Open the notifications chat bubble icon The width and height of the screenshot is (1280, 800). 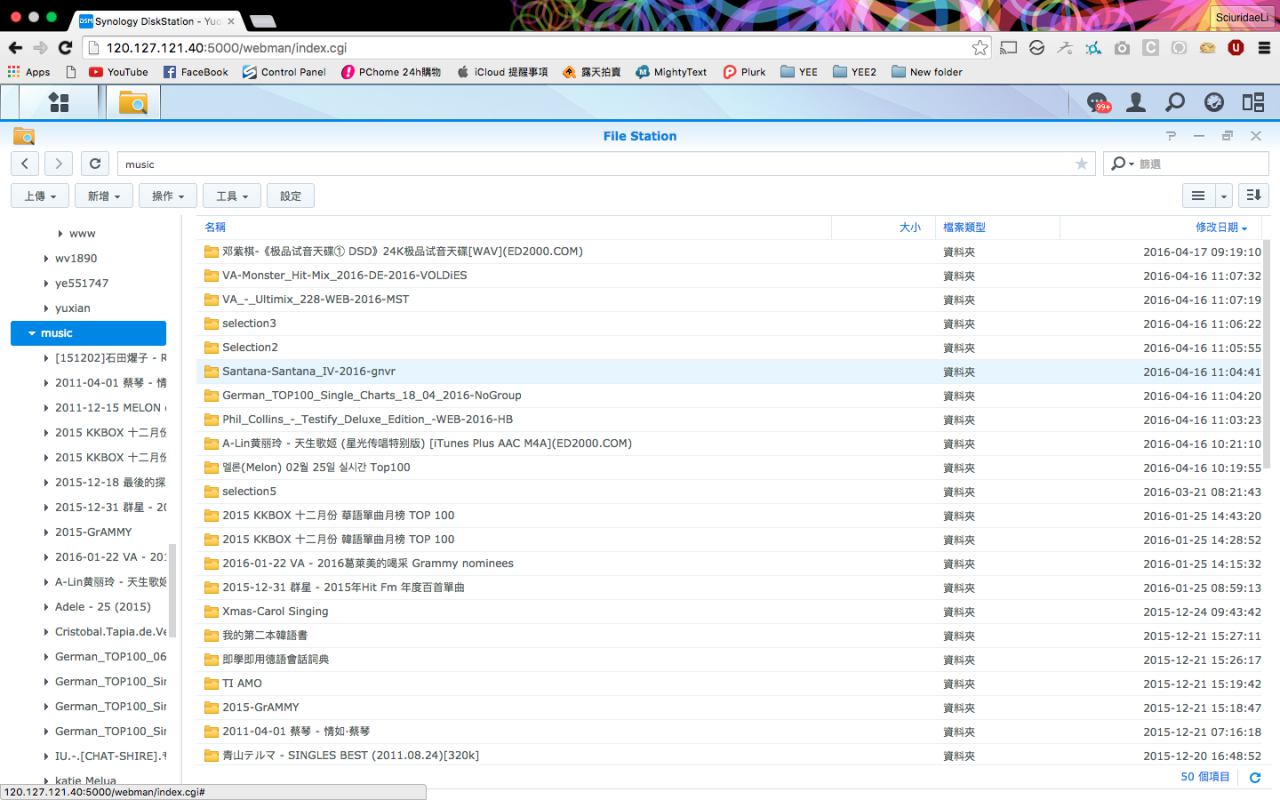click(x=1098, y=102)
